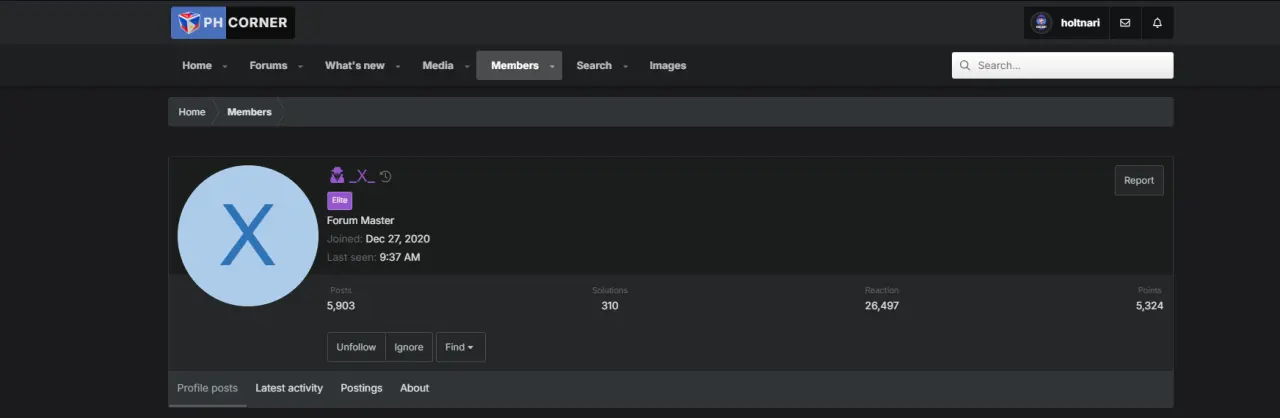Image resolution: width=1280 pixels, height=418 pixels.
Task: Open What's new in navigation
Action: pyautogui.click(x=355, y=65)
